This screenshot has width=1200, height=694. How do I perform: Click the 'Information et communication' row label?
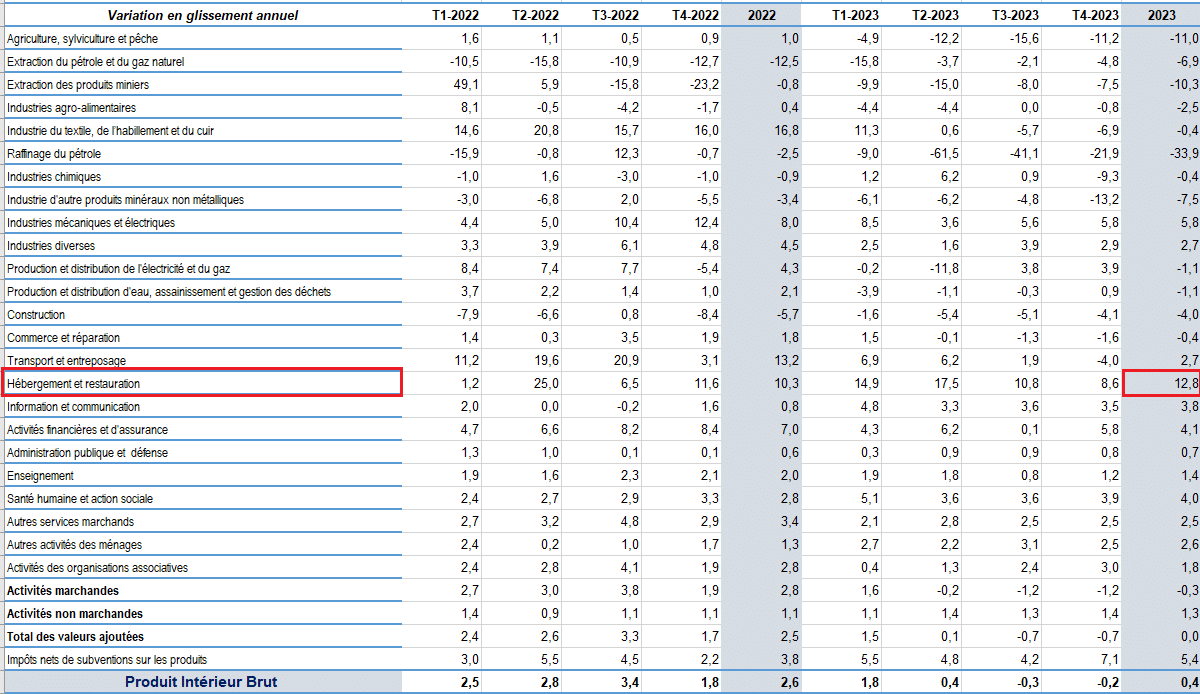tap(73, 407)
